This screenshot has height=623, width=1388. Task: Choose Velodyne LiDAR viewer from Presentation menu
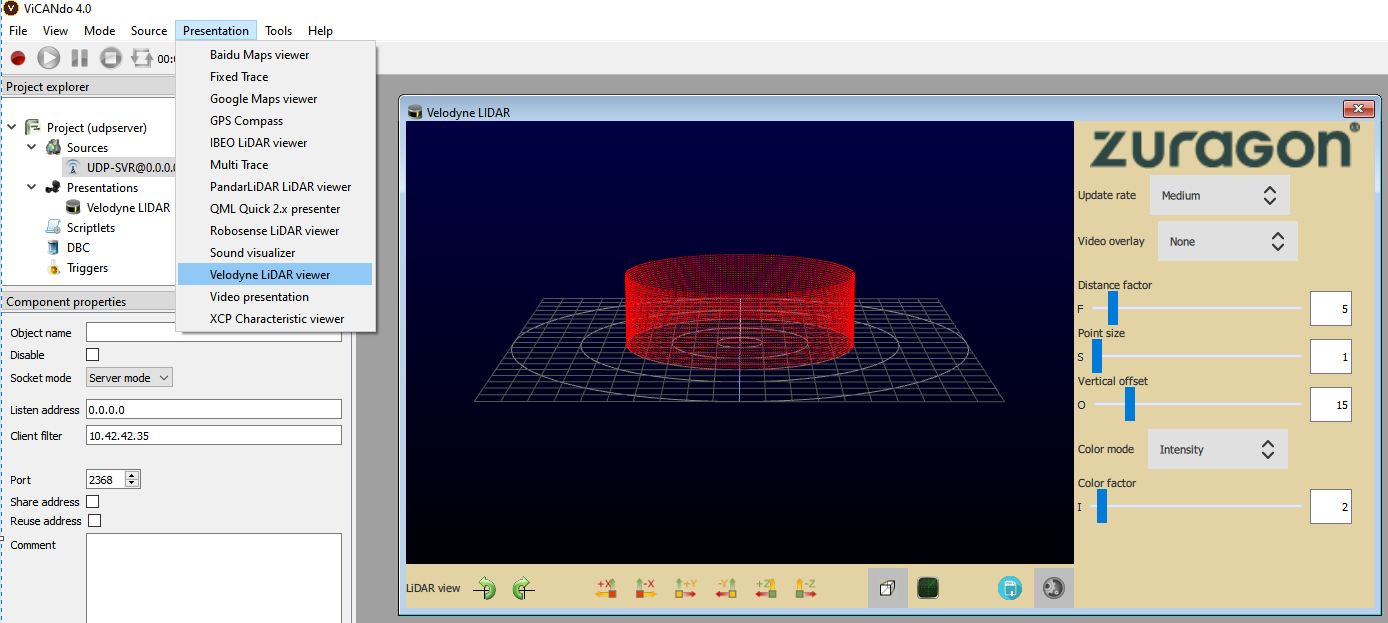click(x=275, y=274)
